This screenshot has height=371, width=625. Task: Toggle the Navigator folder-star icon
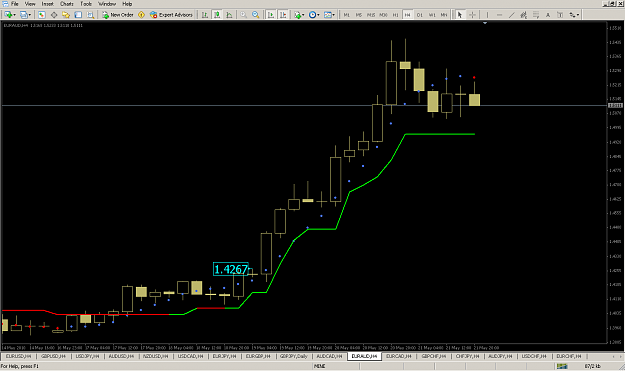(66, 15)
